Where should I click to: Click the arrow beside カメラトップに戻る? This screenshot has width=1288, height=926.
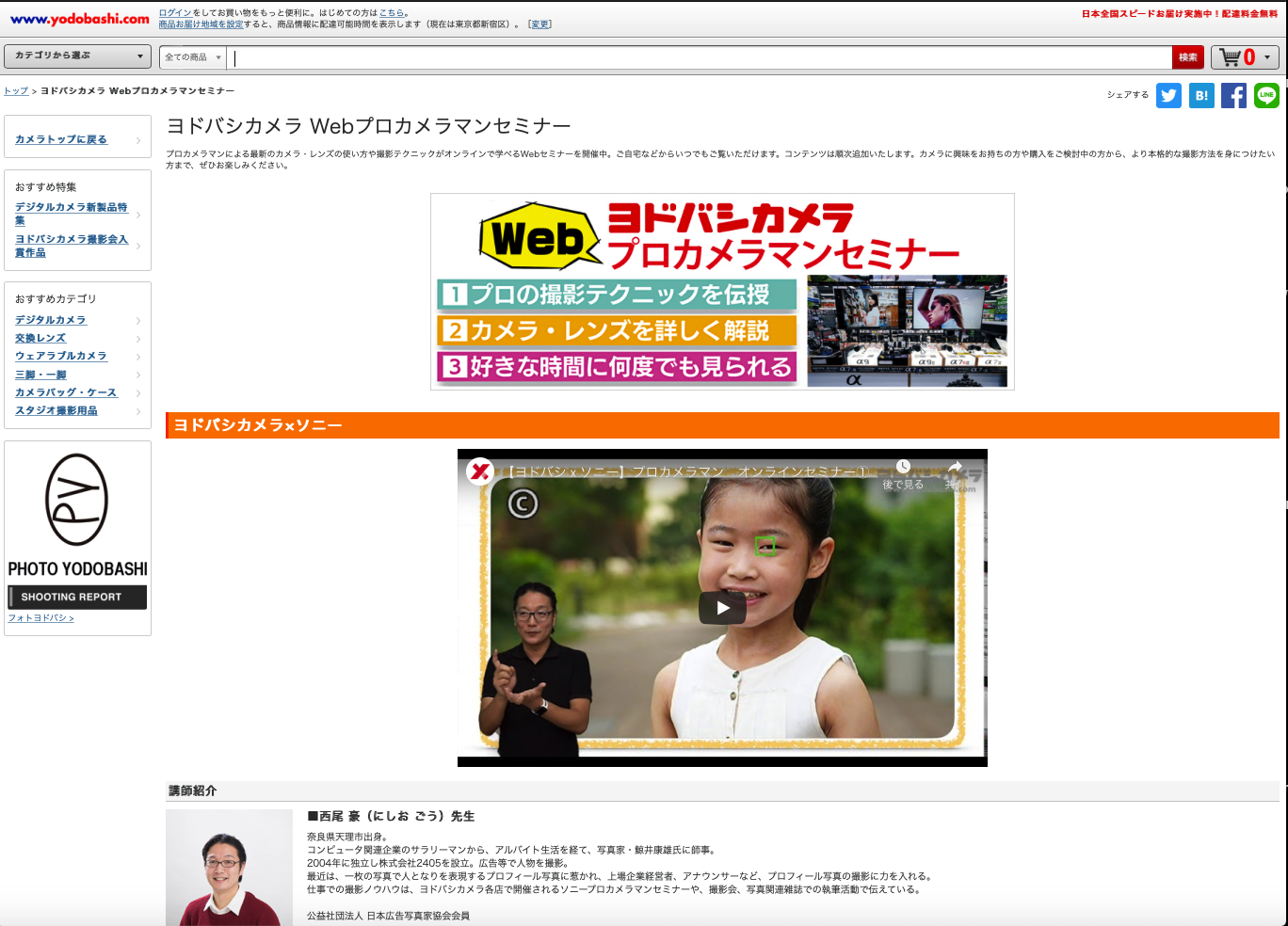[x=138, y=140]
